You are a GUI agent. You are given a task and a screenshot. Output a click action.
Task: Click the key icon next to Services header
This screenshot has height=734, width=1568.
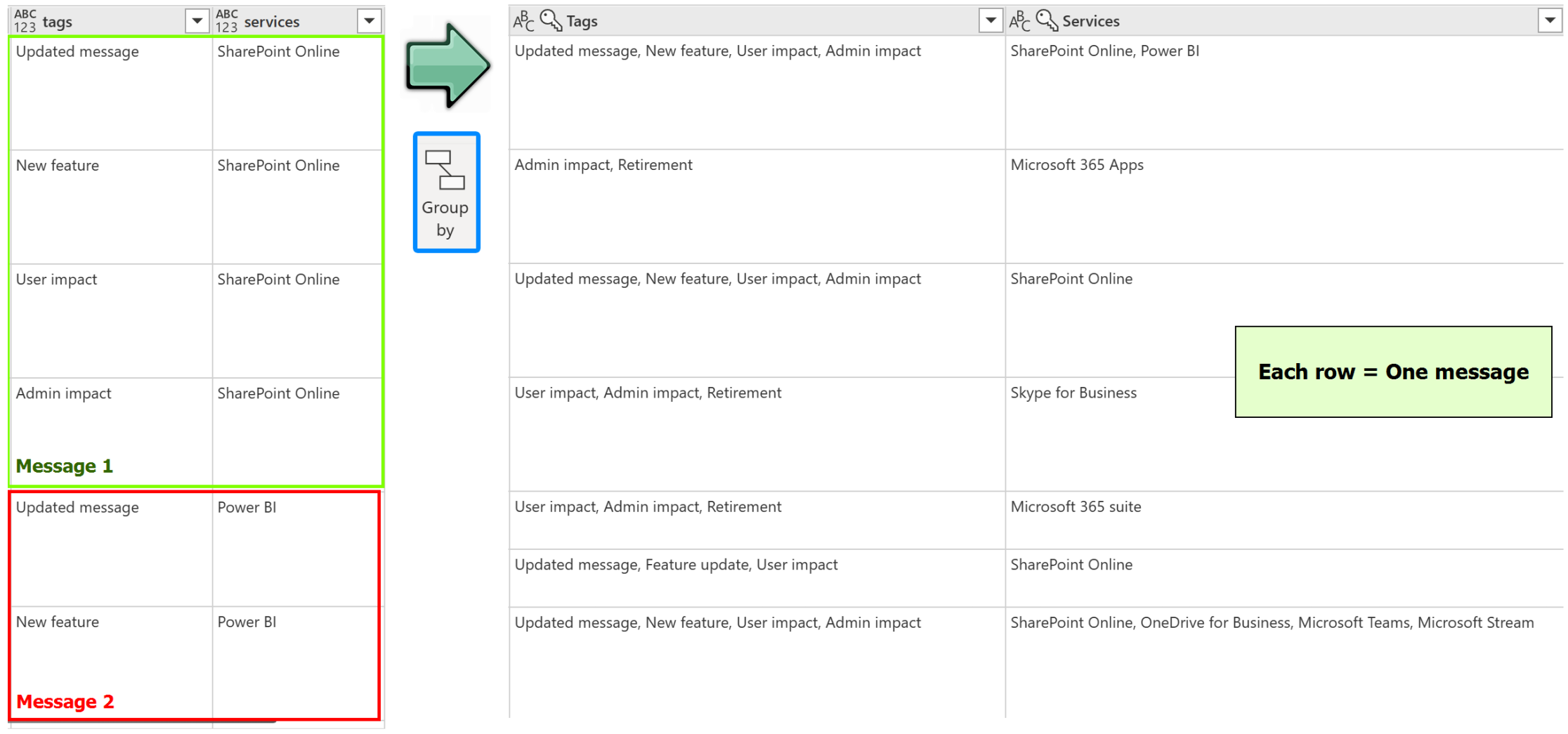[x=1047, y=21]
